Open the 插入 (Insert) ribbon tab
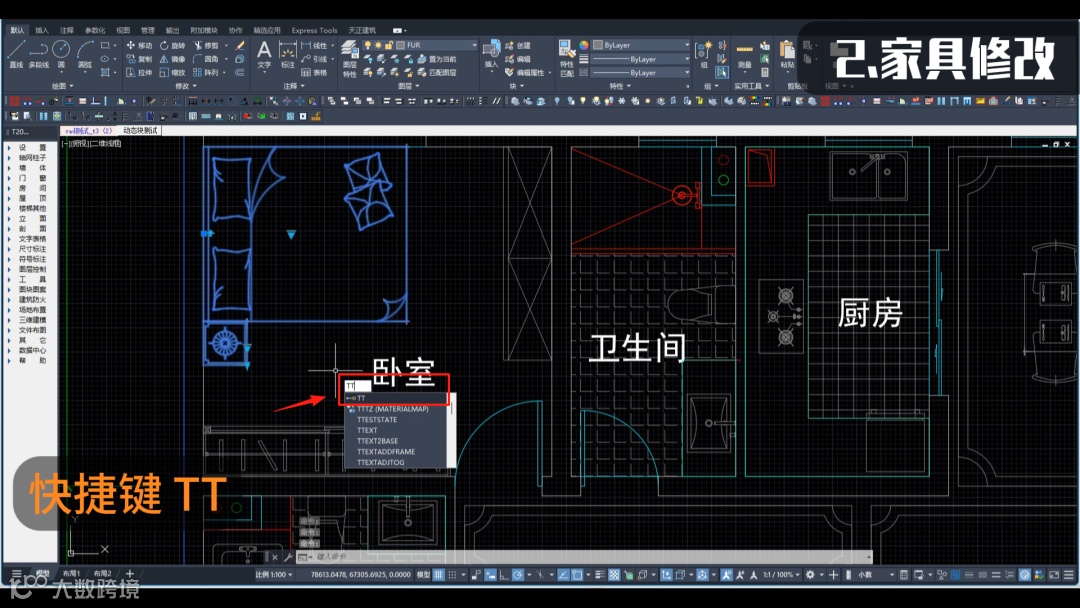1080x608 pixels. (x=41, y=30)
